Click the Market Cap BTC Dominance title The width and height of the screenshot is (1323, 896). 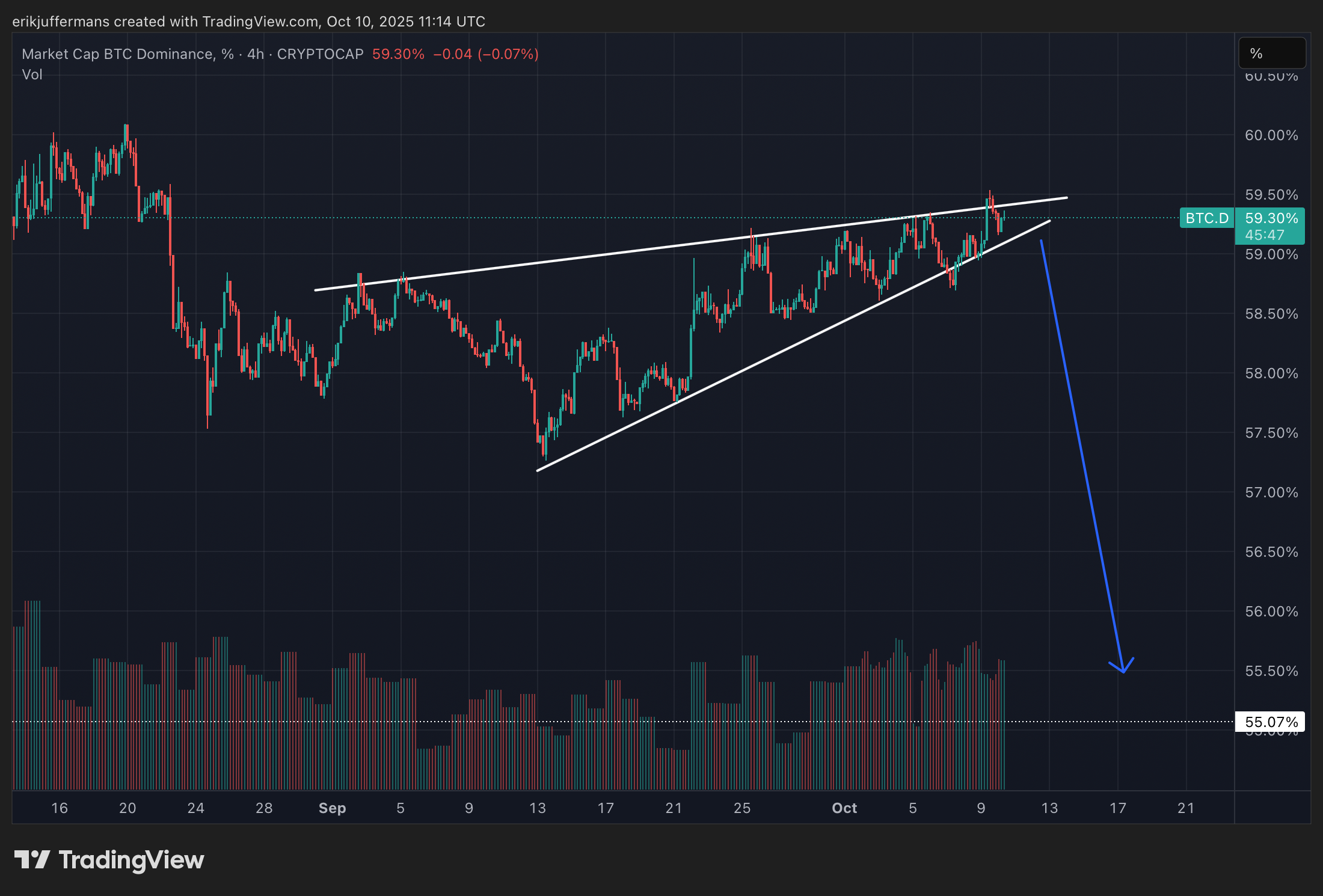[x=117, y=54]
